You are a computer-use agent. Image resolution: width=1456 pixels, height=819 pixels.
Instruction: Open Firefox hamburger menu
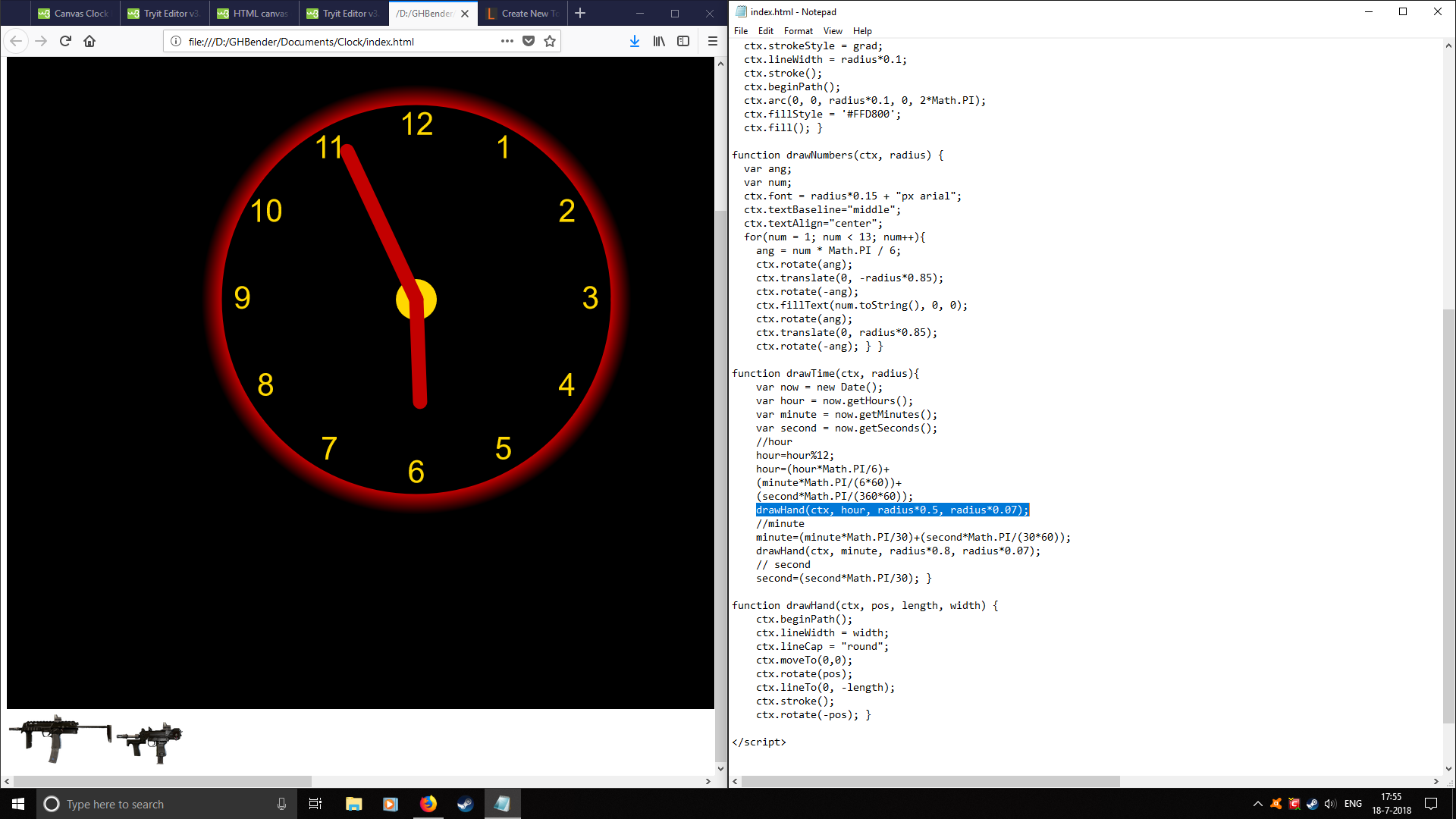pos(712,41)
